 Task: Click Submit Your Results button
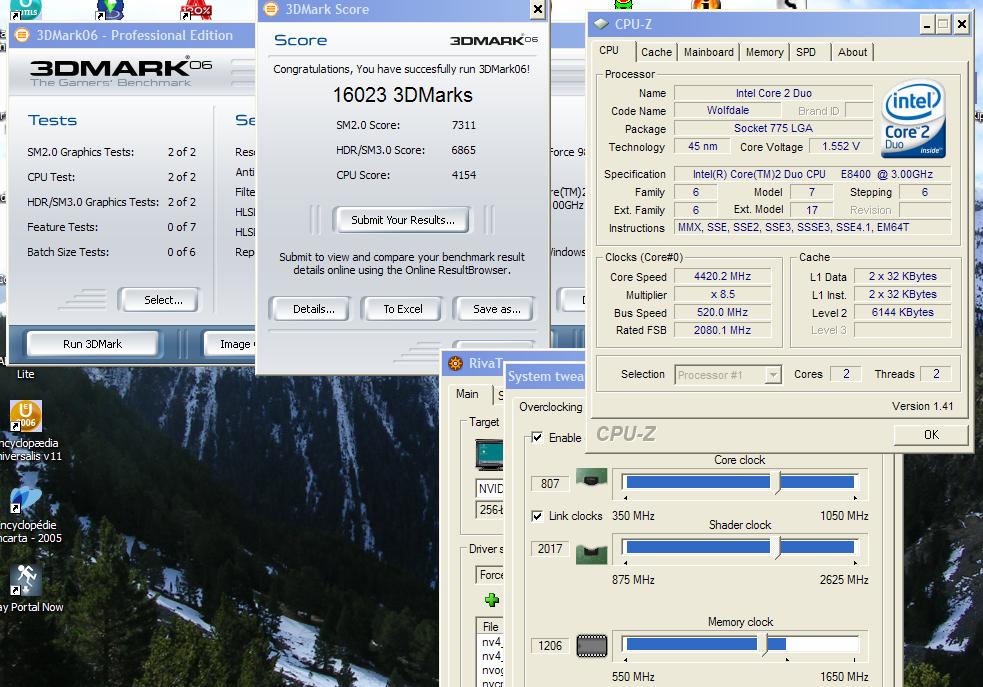point(402,220)
